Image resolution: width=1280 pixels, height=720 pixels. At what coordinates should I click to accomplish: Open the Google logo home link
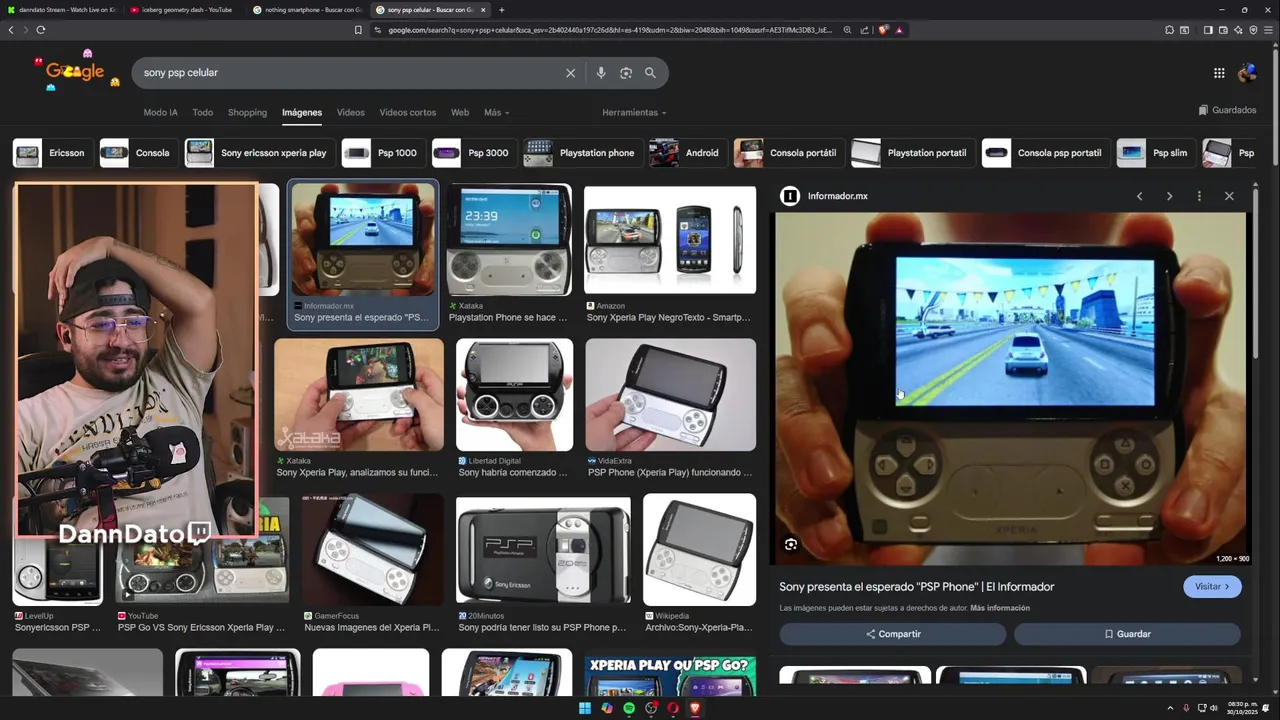tap(76, 71)
